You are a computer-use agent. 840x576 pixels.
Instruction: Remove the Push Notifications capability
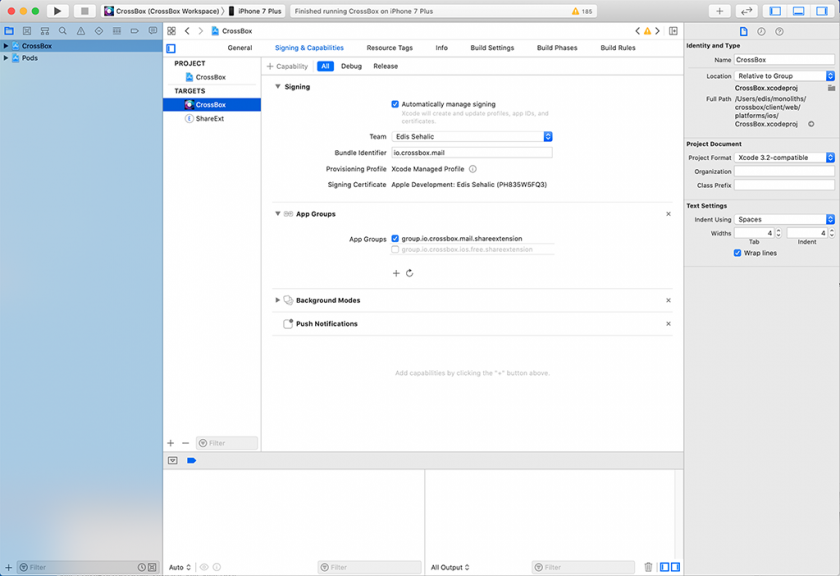(x=668, y=324)
